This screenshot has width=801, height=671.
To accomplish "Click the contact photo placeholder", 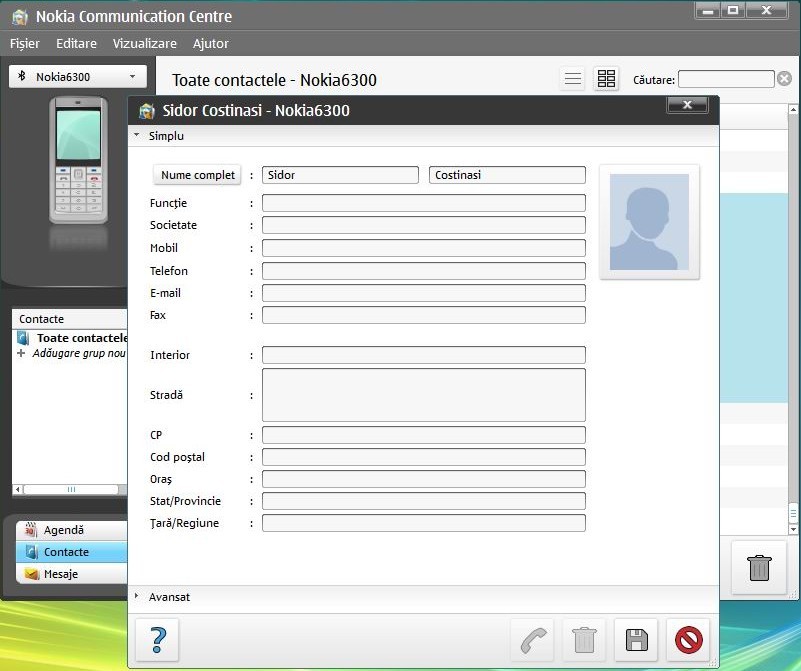I will pos(649,222).
